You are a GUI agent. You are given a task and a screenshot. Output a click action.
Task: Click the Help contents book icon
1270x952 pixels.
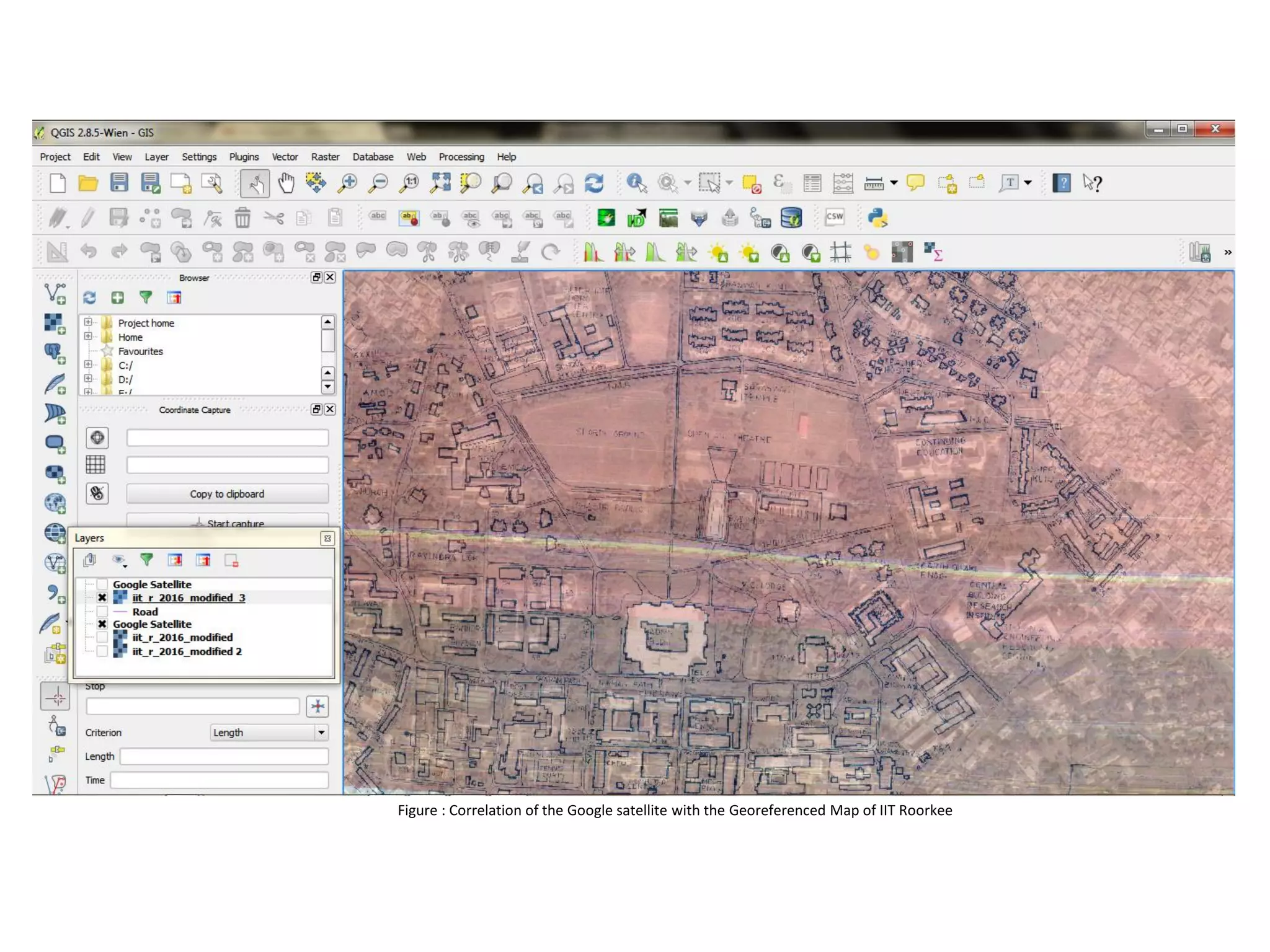[1062, 183]
